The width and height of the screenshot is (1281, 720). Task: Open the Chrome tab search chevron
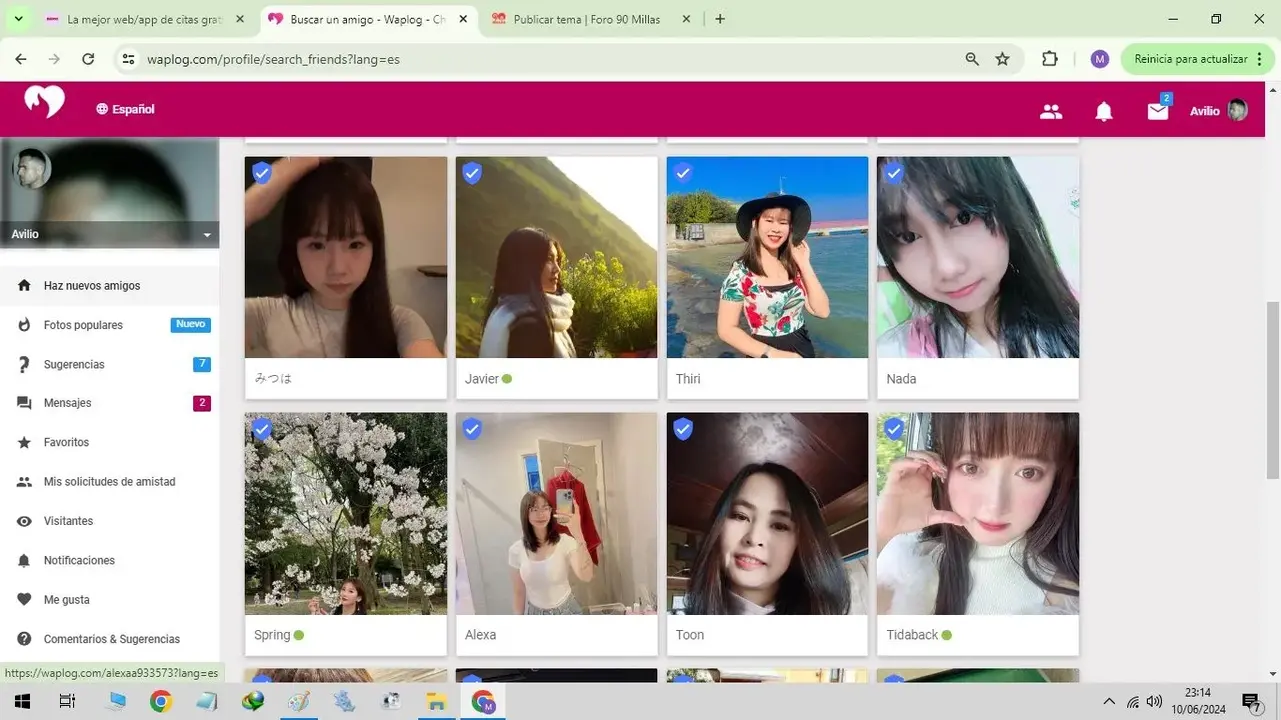pyautogui.click(x=19, y=19)
